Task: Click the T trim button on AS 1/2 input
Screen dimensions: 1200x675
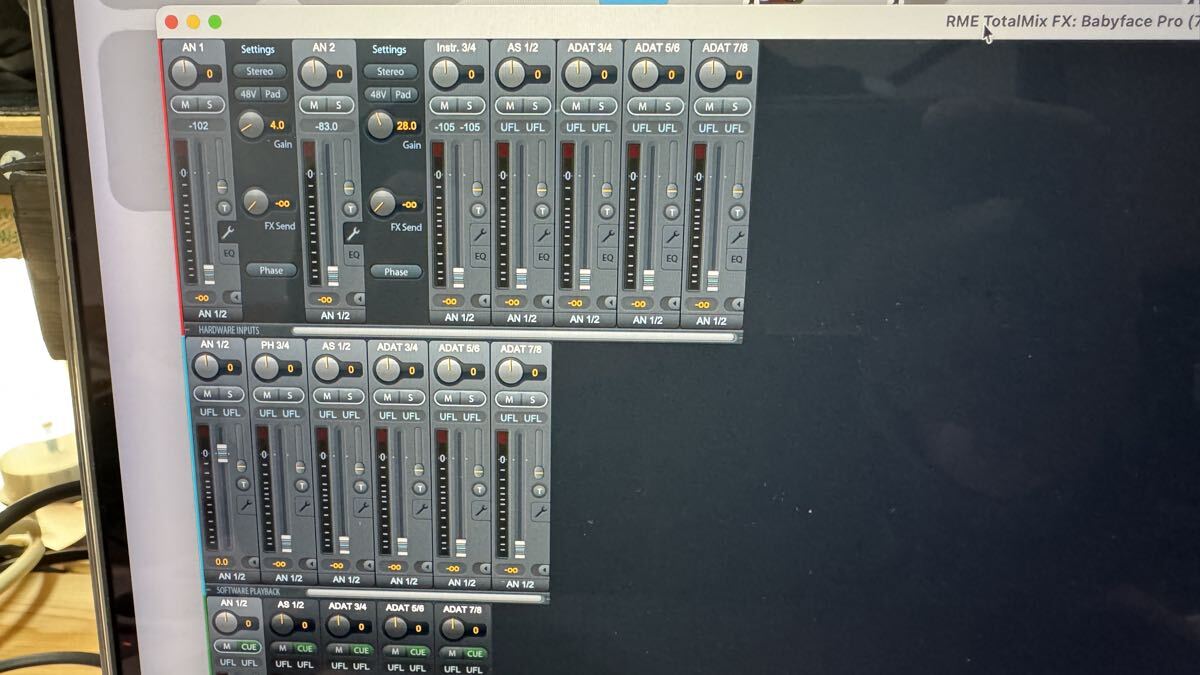Action: click(x=543, y=211)
